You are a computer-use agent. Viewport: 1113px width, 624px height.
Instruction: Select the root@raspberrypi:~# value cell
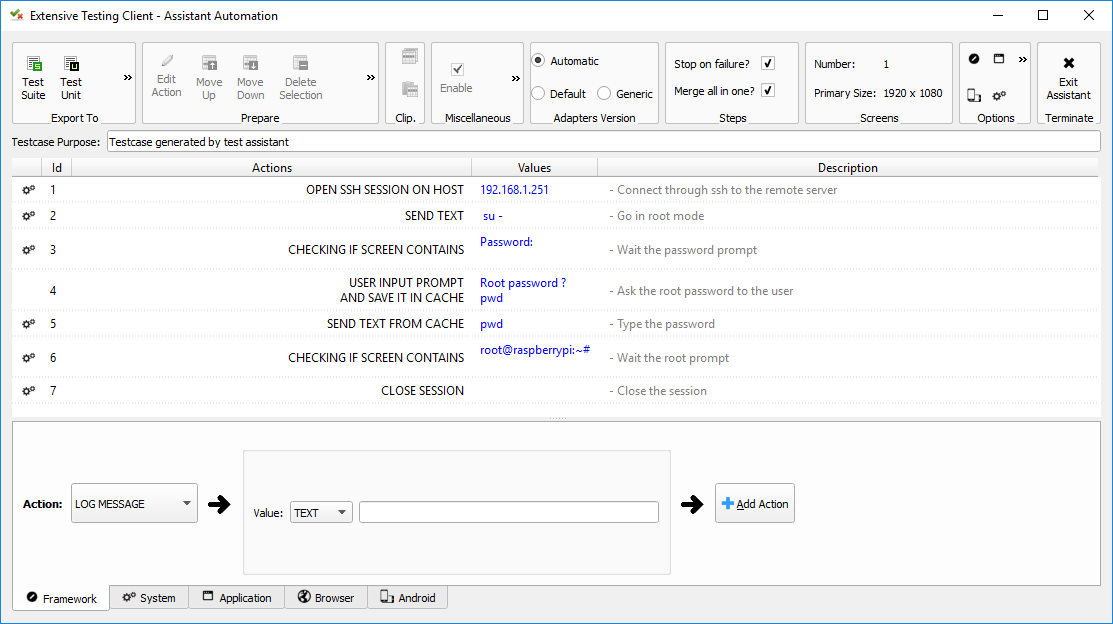click(534, 350)
